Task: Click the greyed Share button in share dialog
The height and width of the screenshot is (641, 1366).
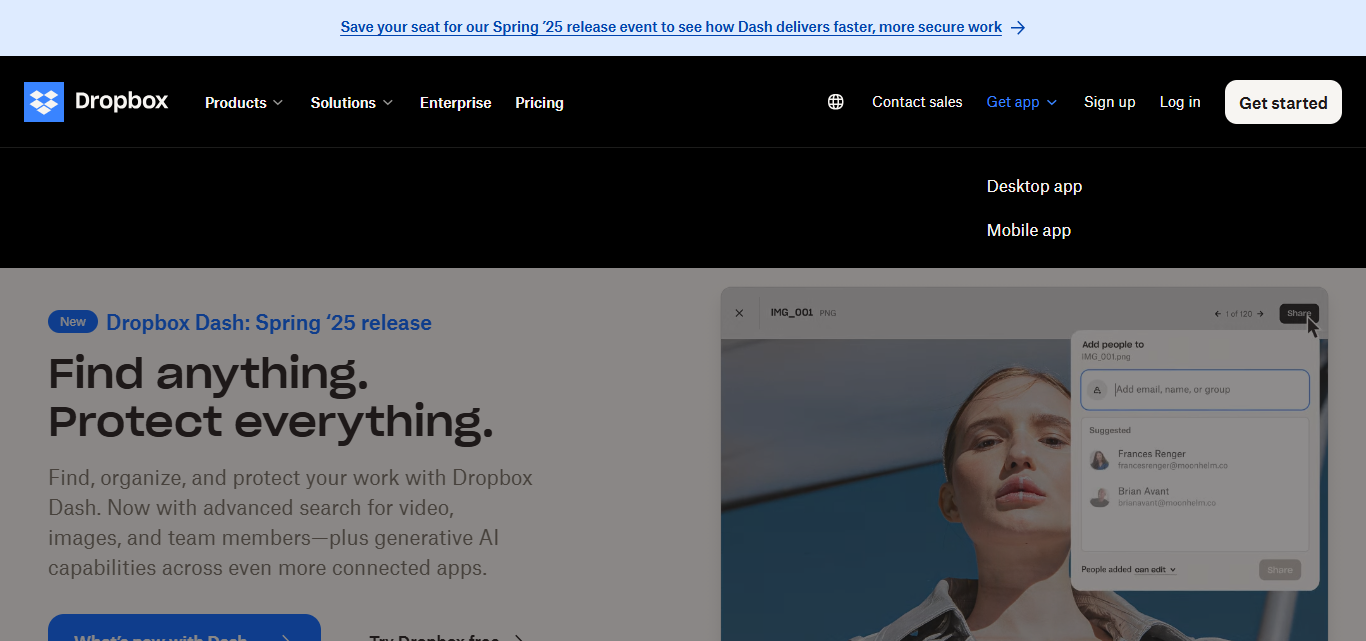Action: click(1280, 570)
